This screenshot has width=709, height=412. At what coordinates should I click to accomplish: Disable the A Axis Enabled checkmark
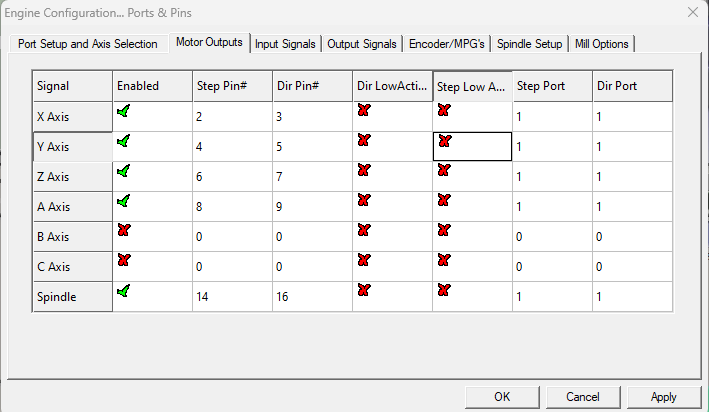[123, 201]
